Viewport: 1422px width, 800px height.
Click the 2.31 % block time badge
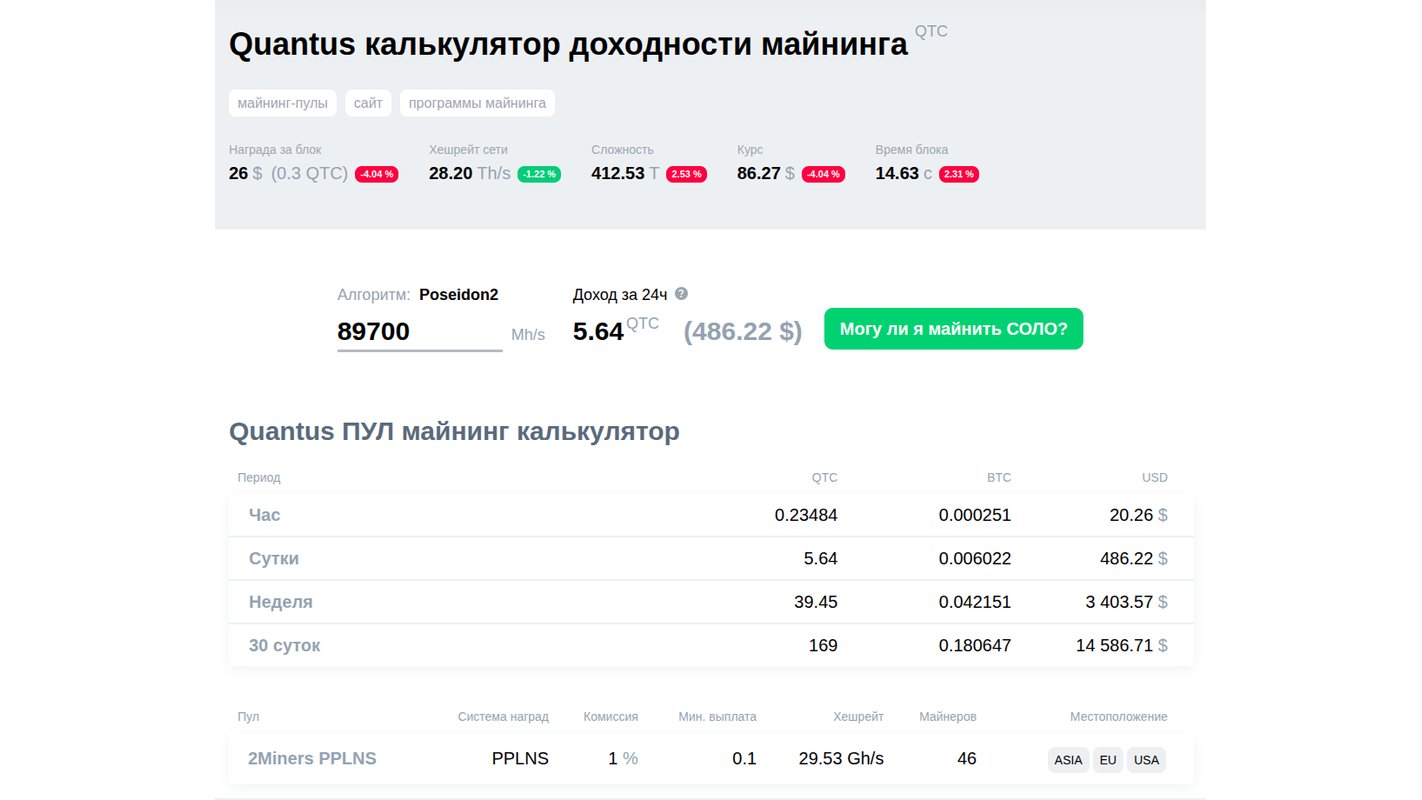coord(959,174)
